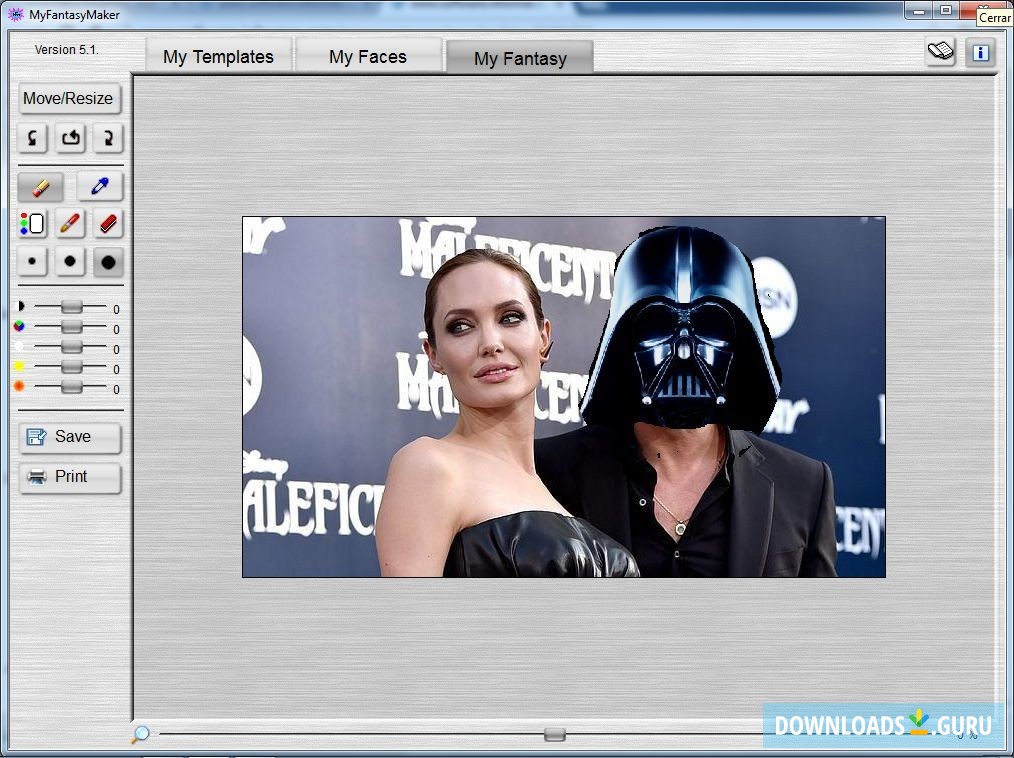The image size is (1014, 758).
Task: Click the Maleficent premiere template photo
Action: click(564, 397)
